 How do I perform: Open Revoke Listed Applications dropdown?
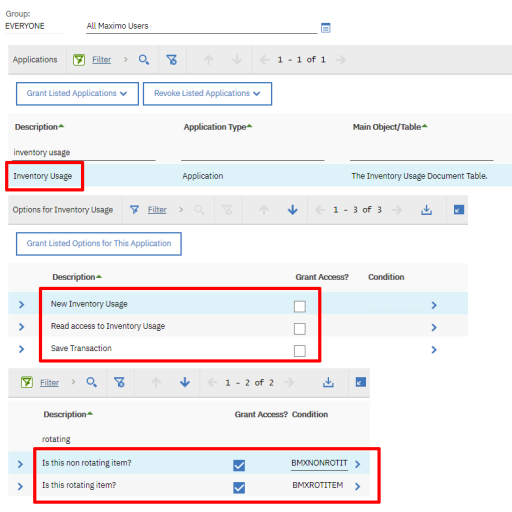[207, 94]
